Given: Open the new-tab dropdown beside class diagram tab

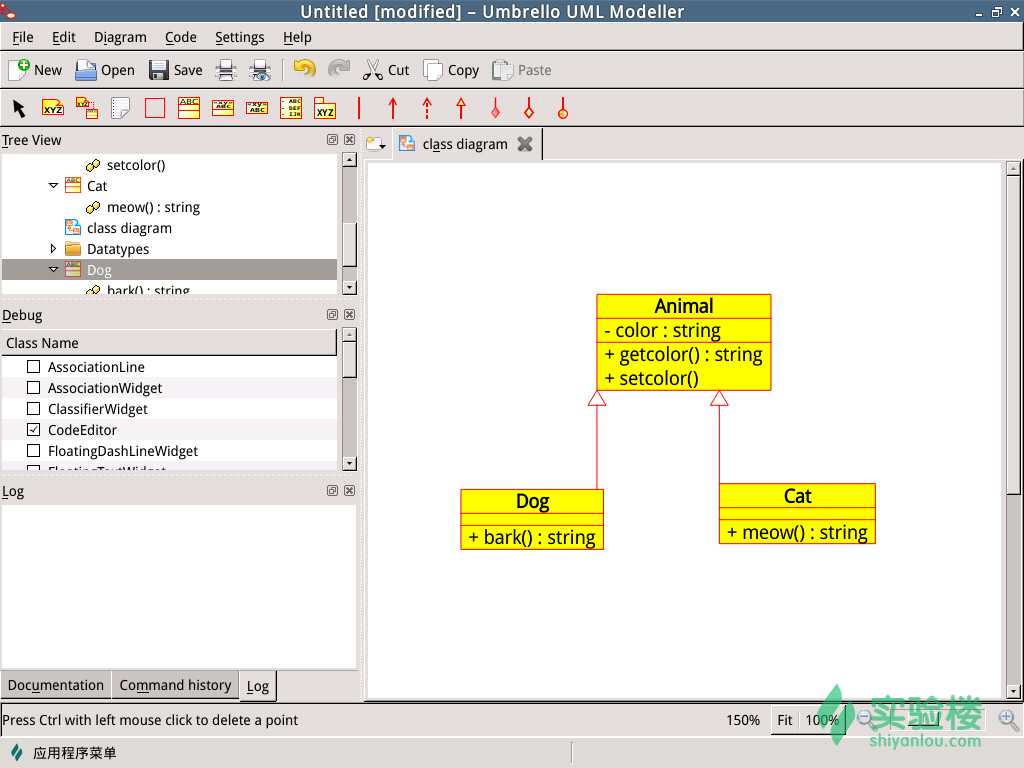Looking at the screenshot, I should (x=376, y=144).
